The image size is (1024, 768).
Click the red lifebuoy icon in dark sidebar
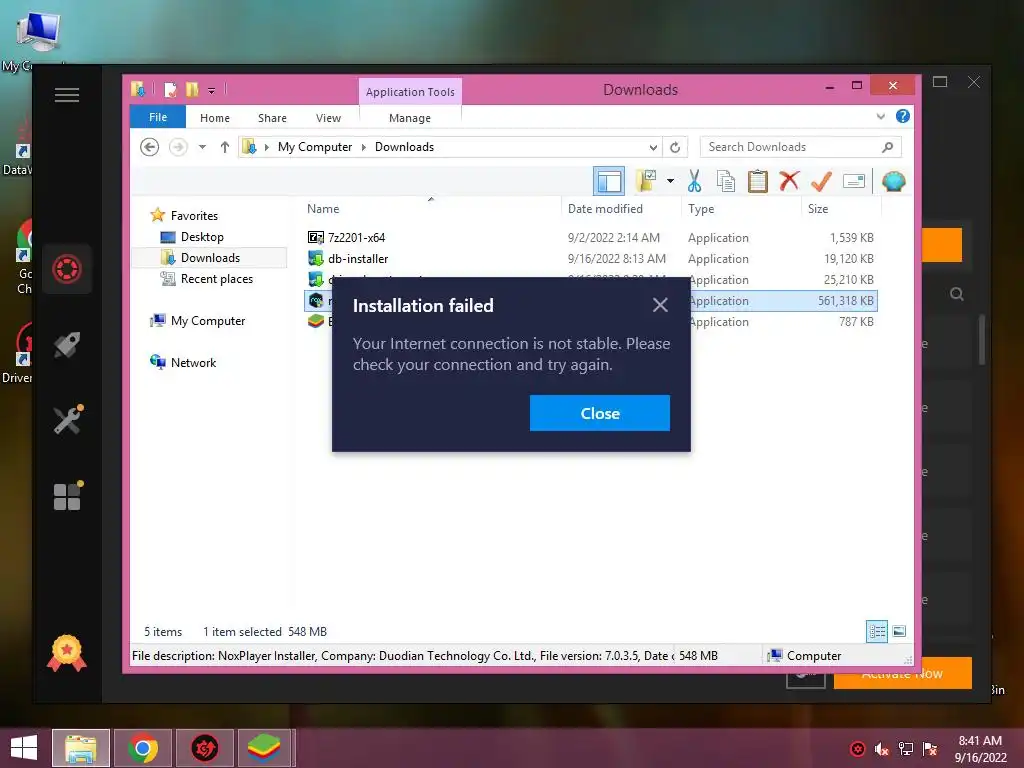[x=67, y=268]
